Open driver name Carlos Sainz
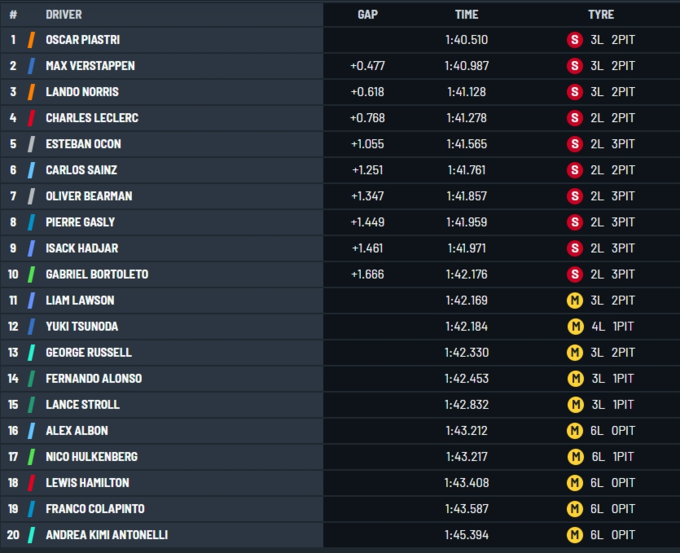The width and height of the screenshot is (680, 553). pos(81,170)
